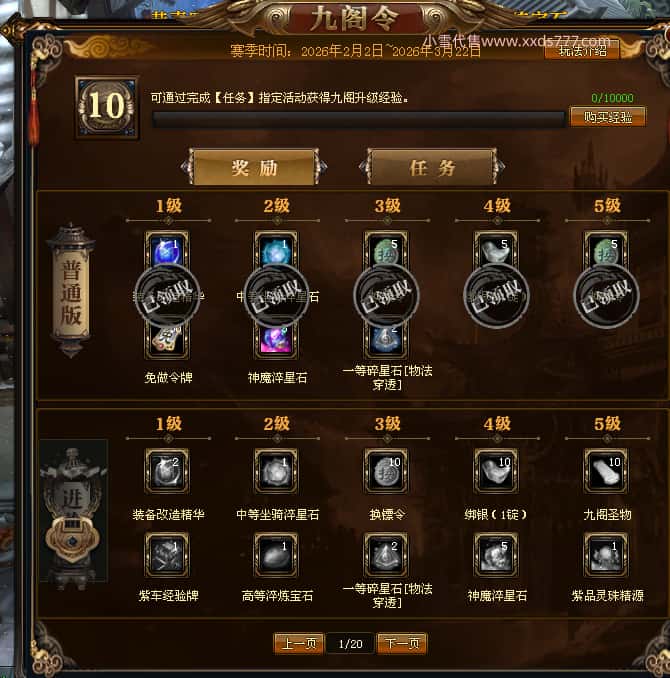This screenshot has width=670, height=678.
Task: Click the 购买经验 button
Action: click(608, 117)
